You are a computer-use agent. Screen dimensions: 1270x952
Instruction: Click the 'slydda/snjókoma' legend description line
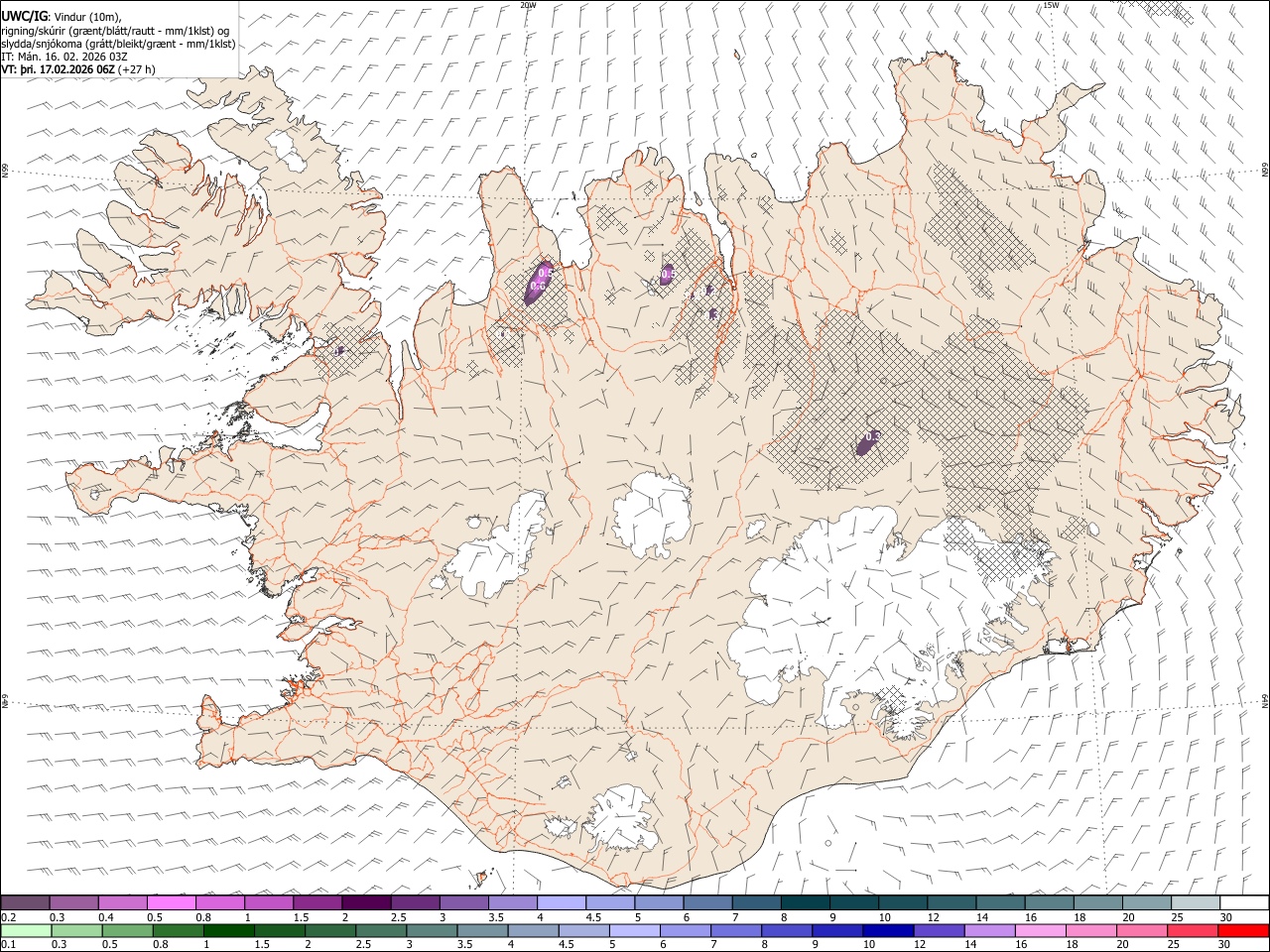coord(118,44)
